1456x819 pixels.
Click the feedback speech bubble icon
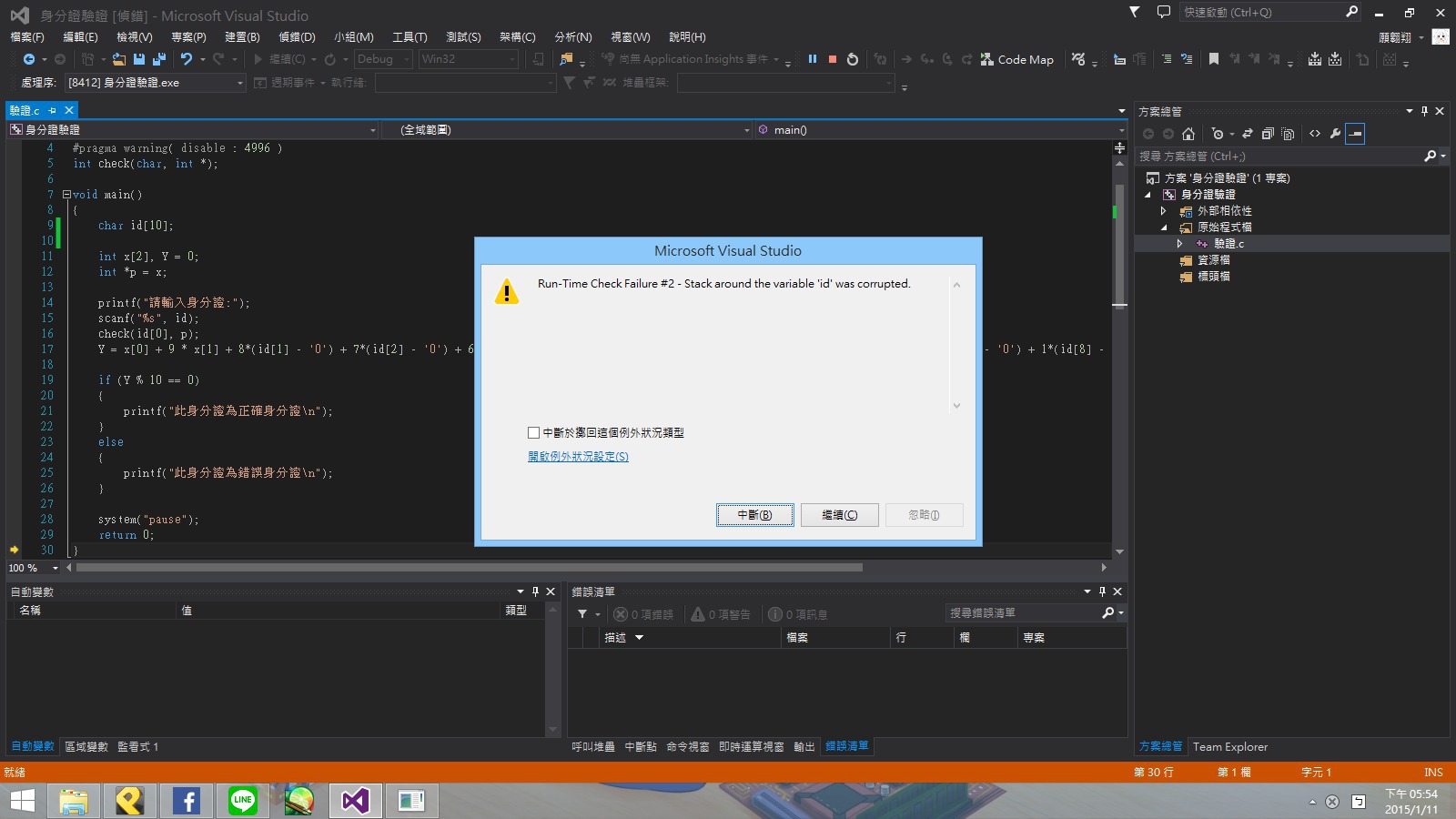click(x=1163, y=12)
